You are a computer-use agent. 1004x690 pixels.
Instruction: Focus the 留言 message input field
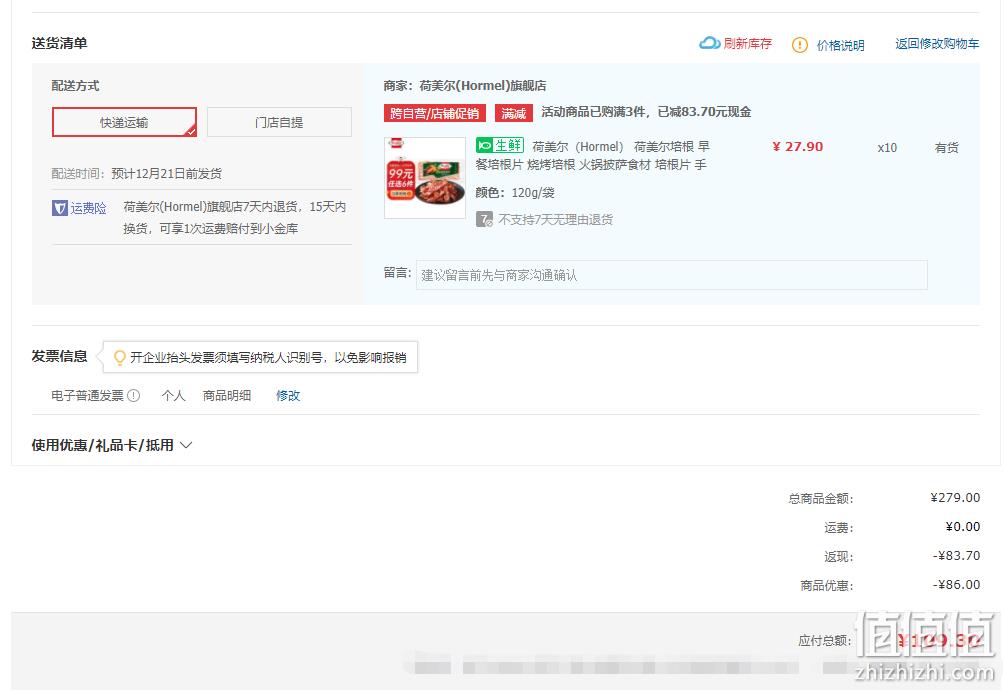click(x=672, y=275)
